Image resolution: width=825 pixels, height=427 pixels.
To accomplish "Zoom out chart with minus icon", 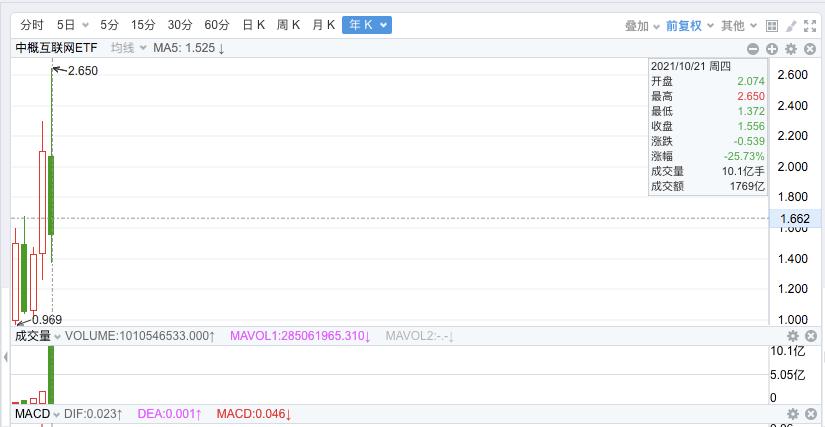I will (x=753, y=49).
